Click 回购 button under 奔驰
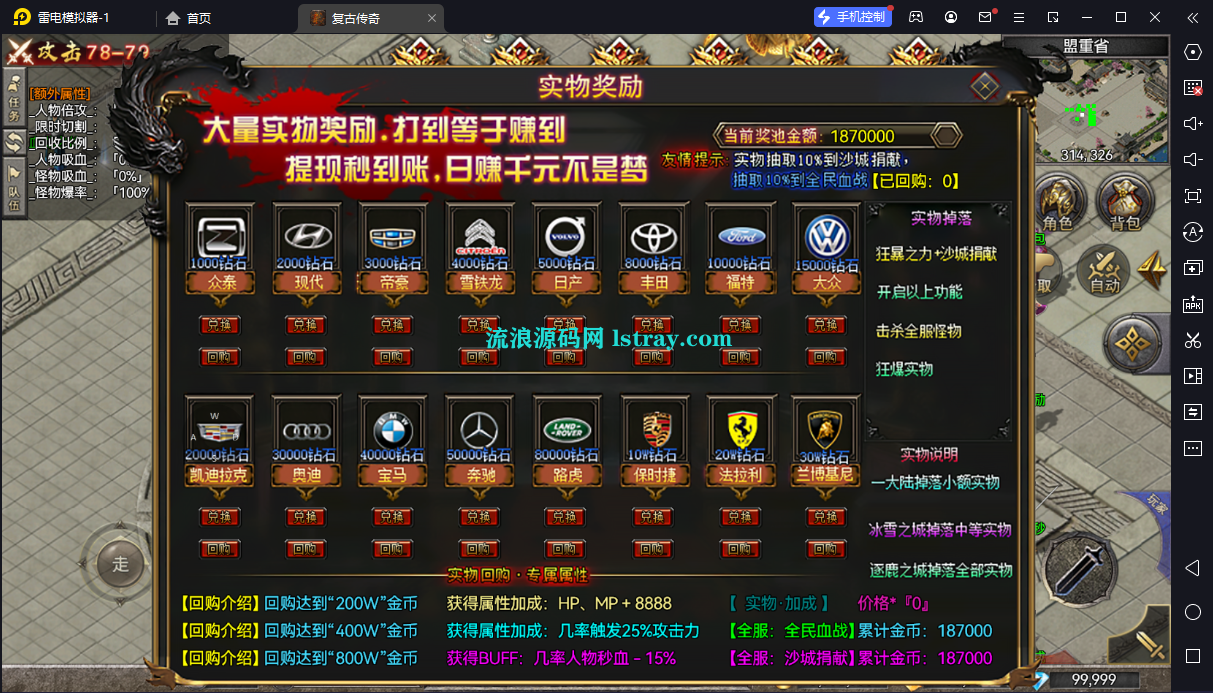This screenshot has height=693, width=1213. [479, 549]
